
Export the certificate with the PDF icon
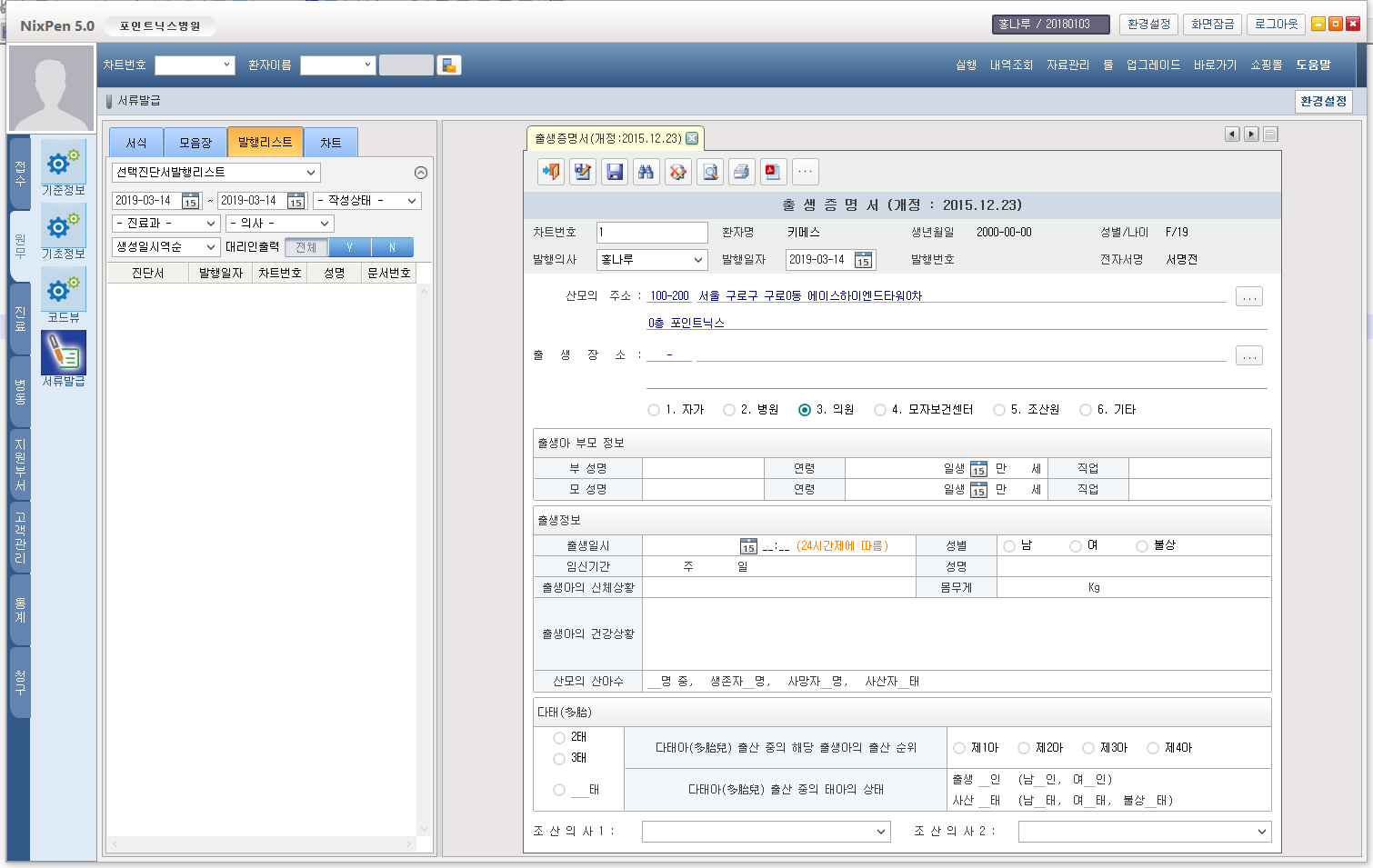tap(773, 172)
